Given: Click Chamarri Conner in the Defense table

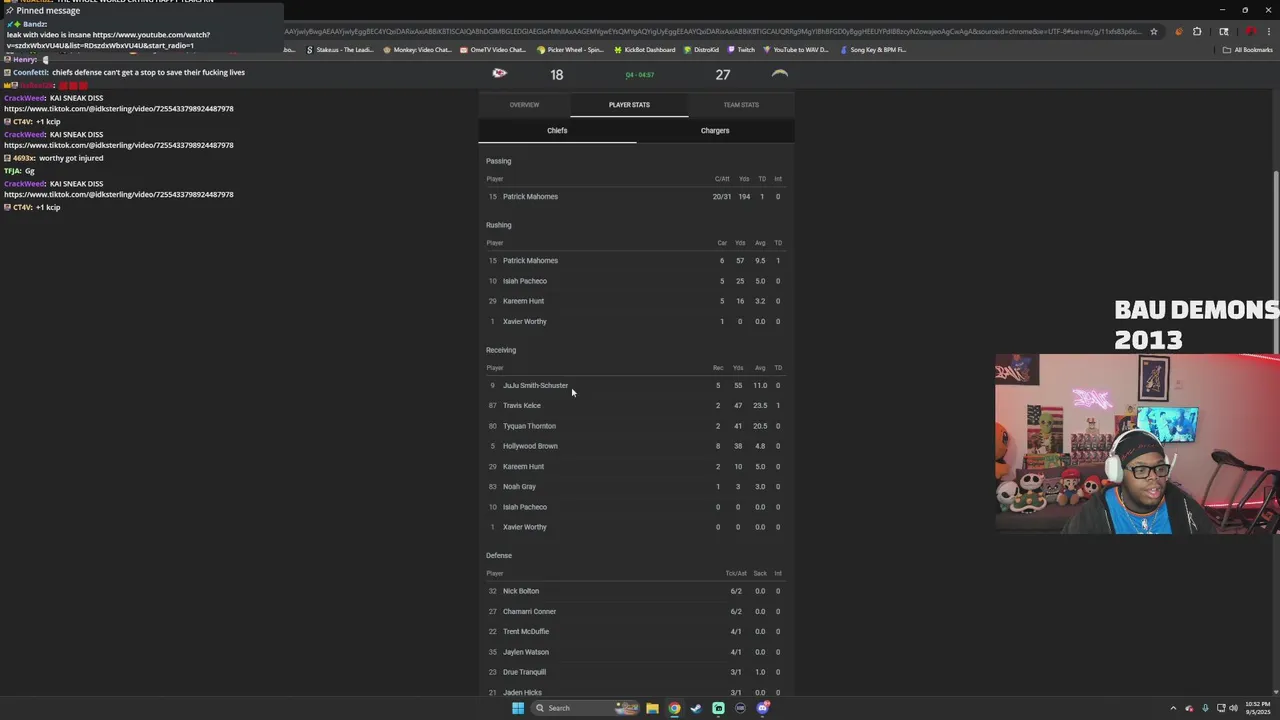Looking at the screenshot, I should coord(529,612).
